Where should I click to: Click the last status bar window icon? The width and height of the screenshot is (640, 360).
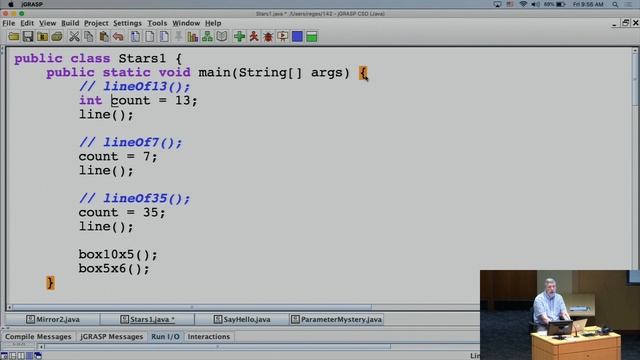(38, 356)
